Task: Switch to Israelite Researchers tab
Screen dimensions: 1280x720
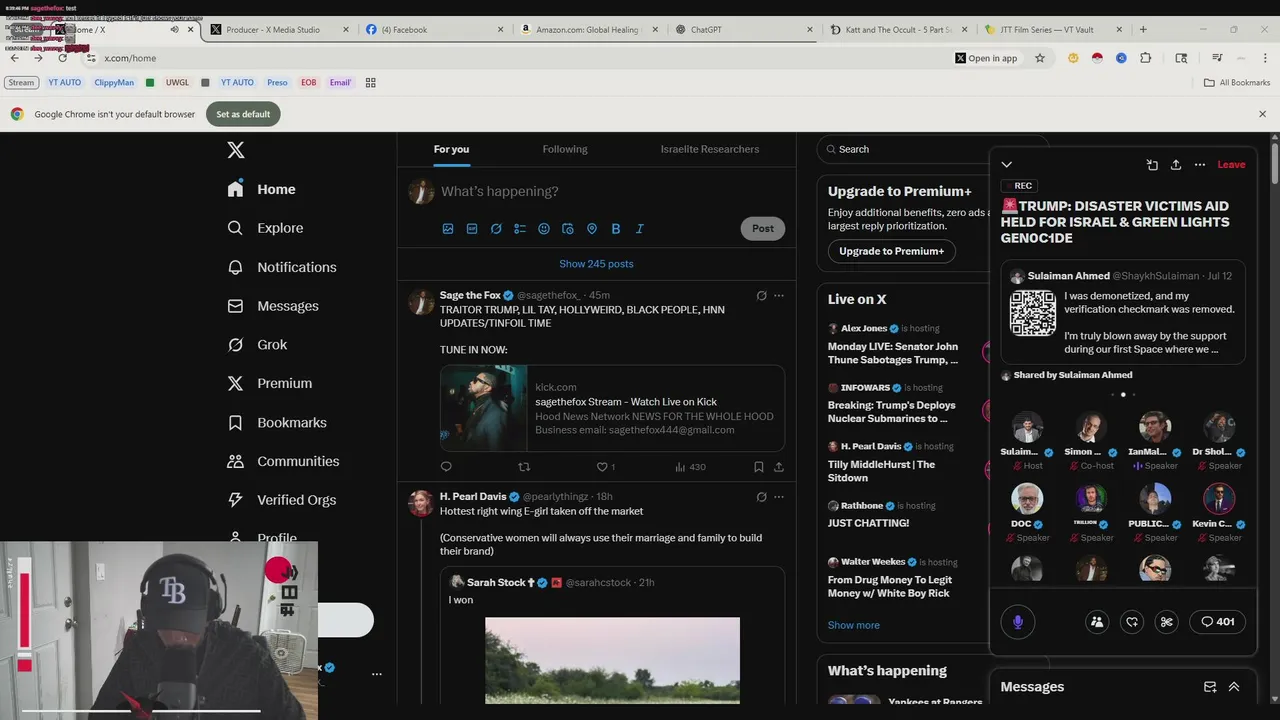Action: pos(710,149)
